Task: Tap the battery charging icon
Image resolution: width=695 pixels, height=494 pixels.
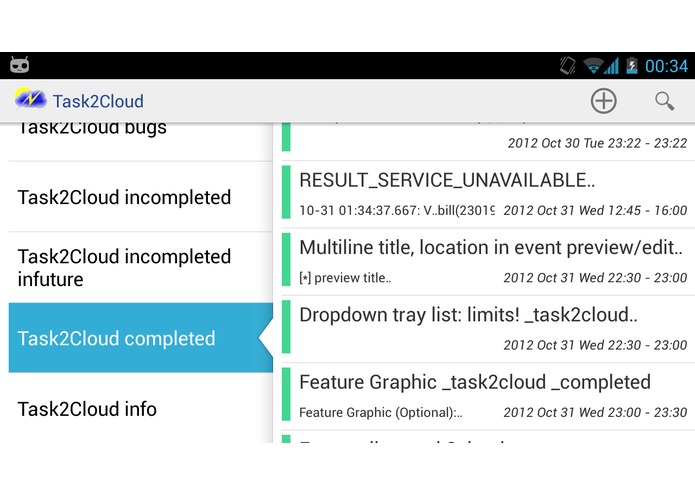Action: tap(632, 66)
